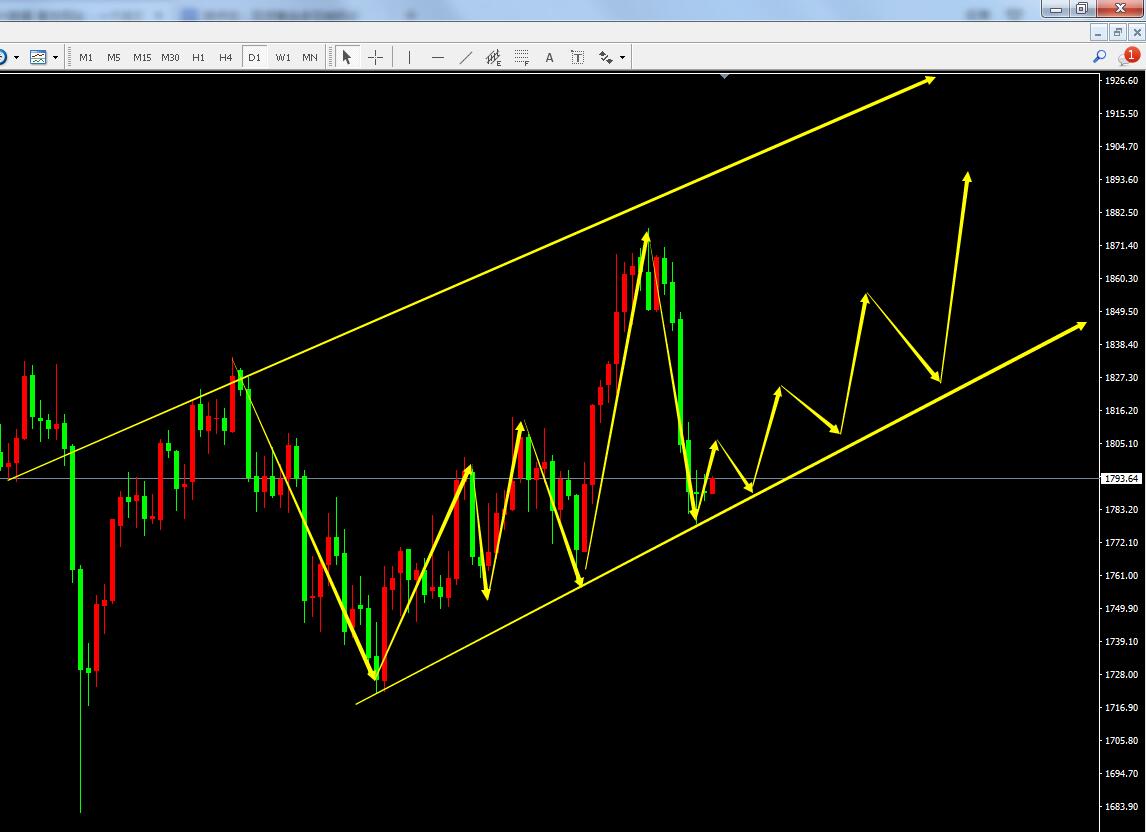Minimize the main application window
Viewport: 1146px width, 832px height.
[x=1056, y=9]
